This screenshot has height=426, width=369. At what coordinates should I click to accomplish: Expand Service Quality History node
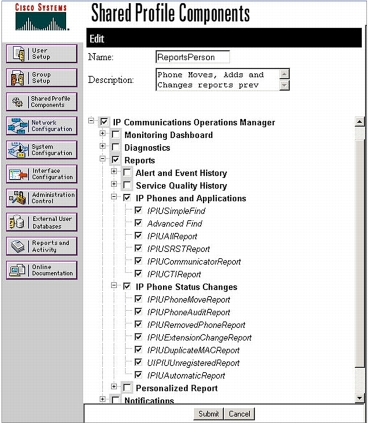(x=114, y=184)
